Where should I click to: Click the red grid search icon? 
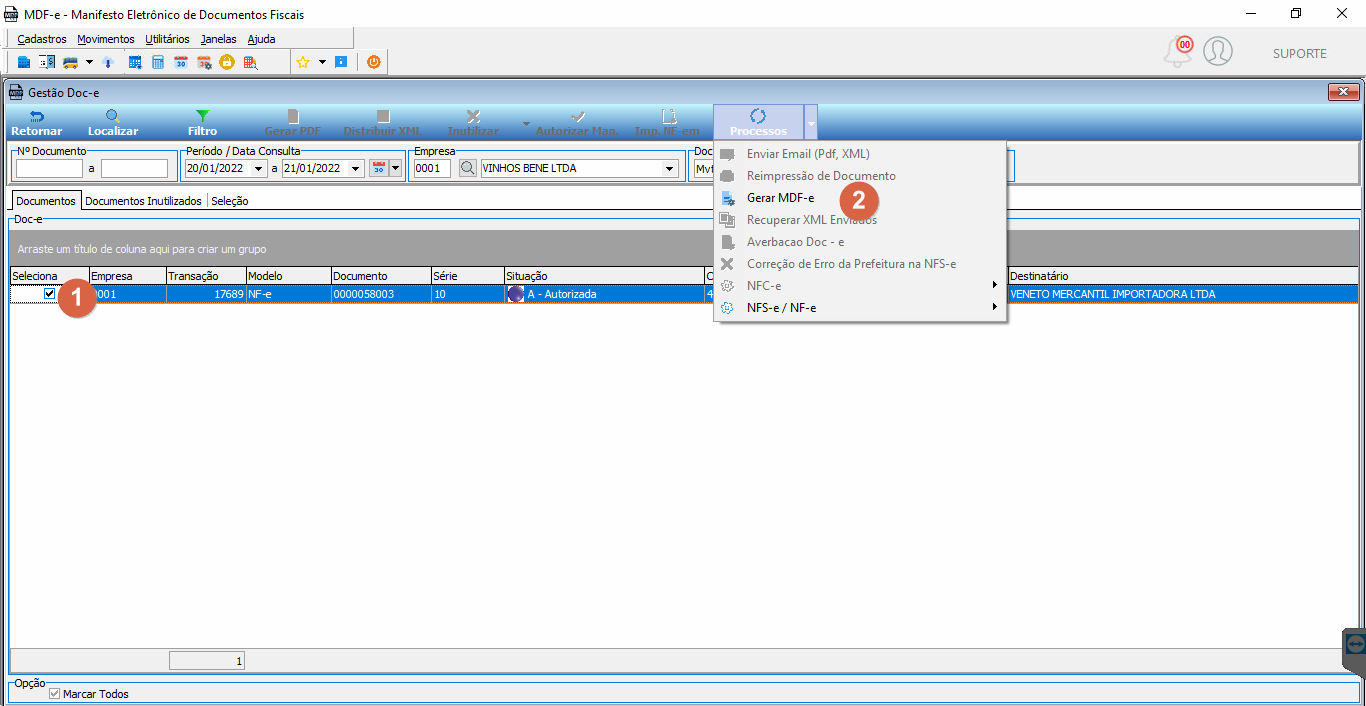[250, 62]
